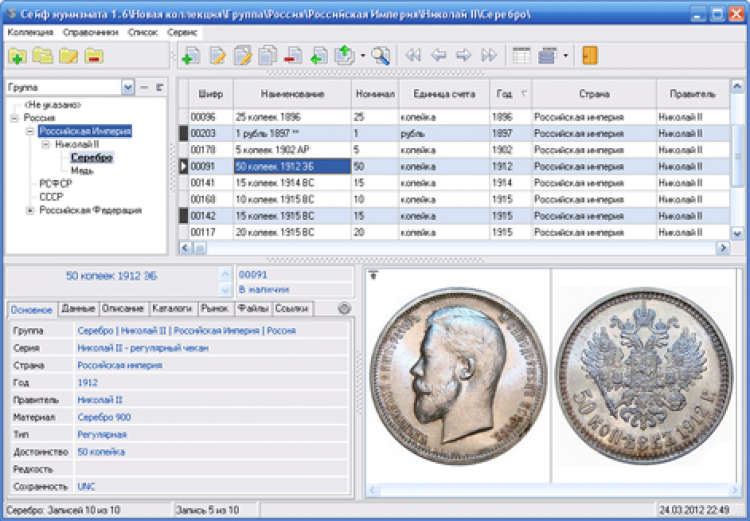750x521 pixels.
Task: Click the Серебро 900 material link
Action: 104,417
